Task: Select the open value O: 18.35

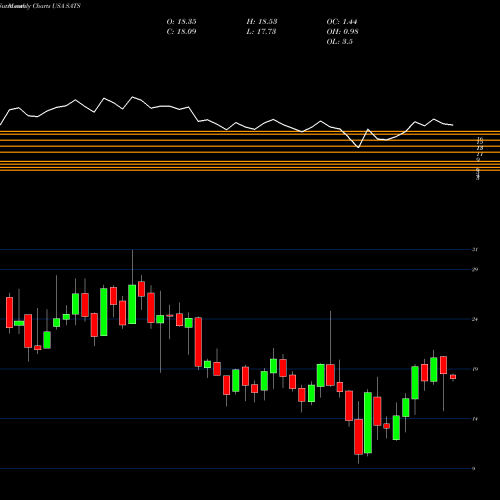Action: (x=181, y=22)
